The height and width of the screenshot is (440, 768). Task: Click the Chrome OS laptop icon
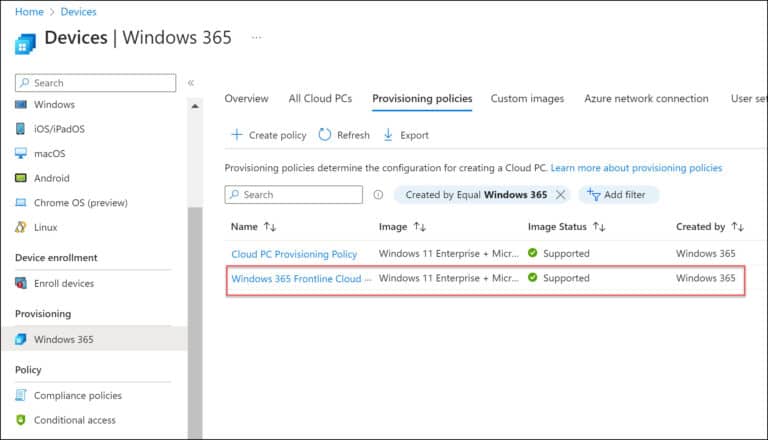21,202
